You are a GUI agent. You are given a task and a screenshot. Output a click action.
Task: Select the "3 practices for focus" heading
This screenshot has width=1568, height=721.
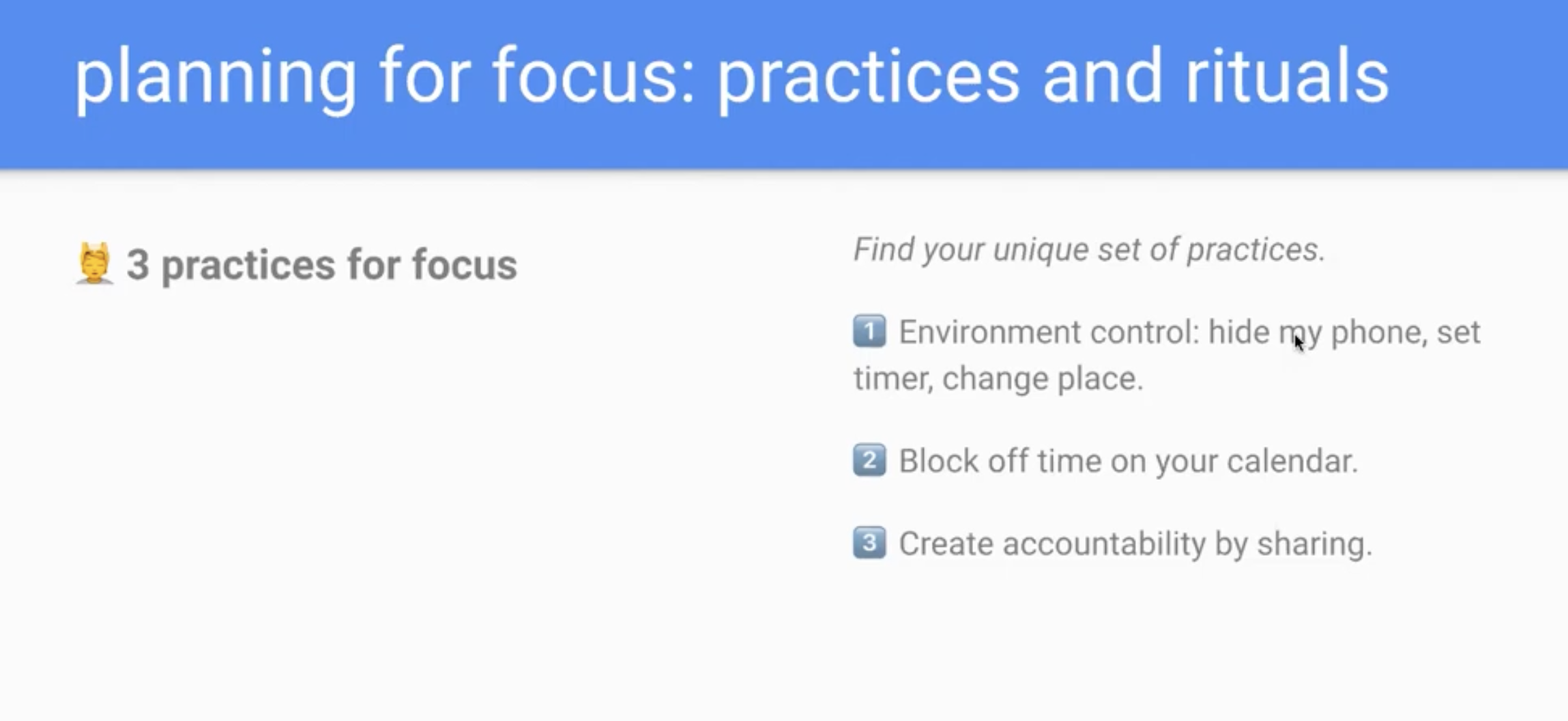click(x=321, y=265)
